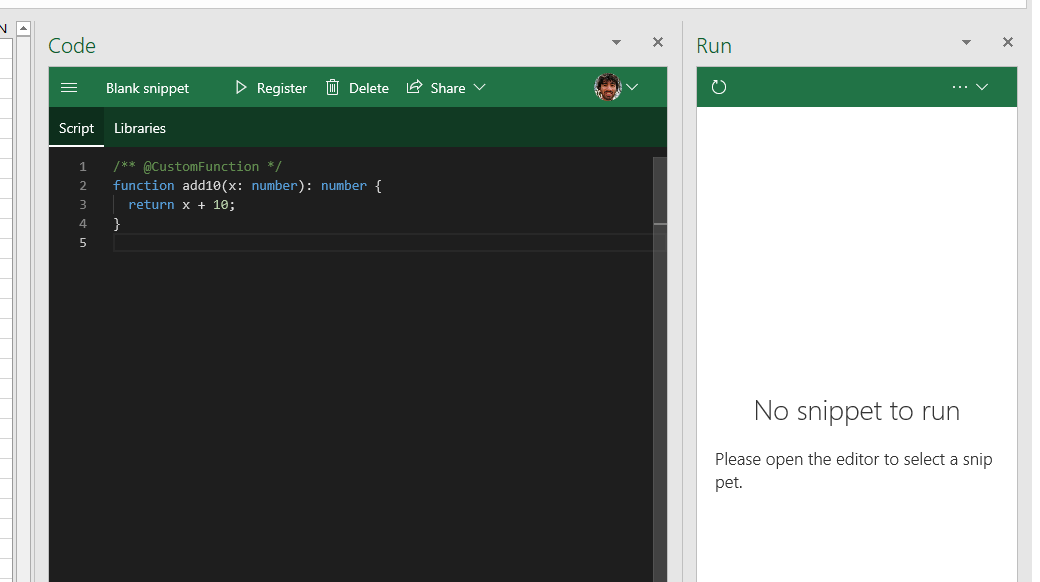
Task: Refresh the Run pane
Action: (x=719, y=87)
